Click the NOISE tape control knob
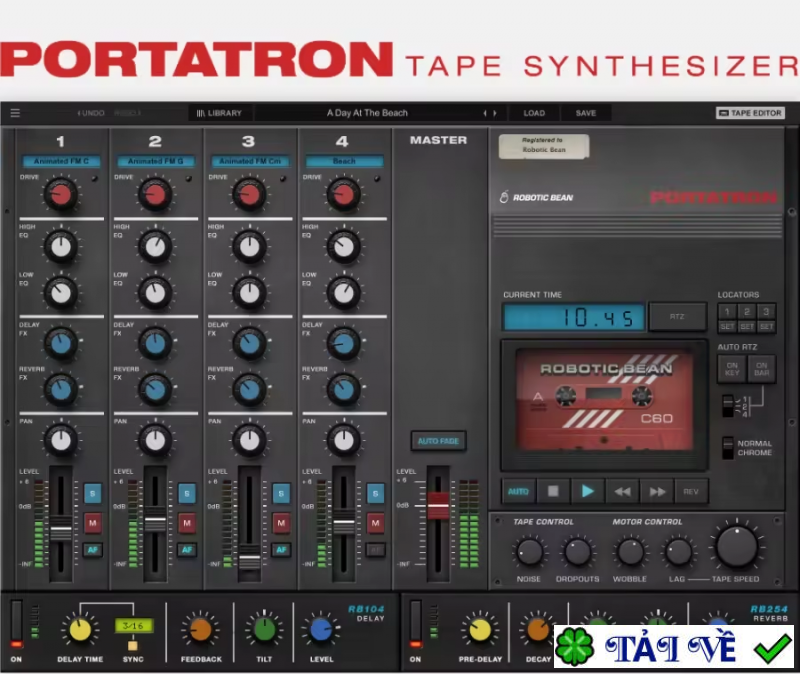Screen dimensions: 800x674 coord(530,552)
